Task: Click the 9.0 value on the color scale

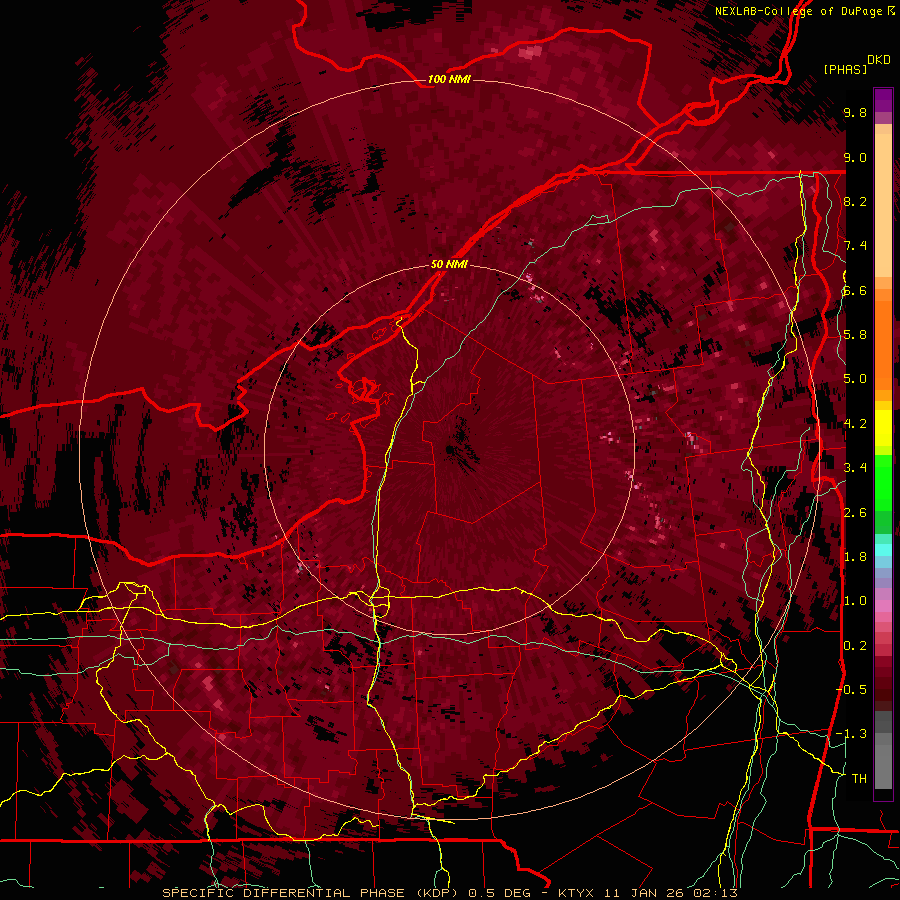Action: pyautogui.click(x=855, y=157)
